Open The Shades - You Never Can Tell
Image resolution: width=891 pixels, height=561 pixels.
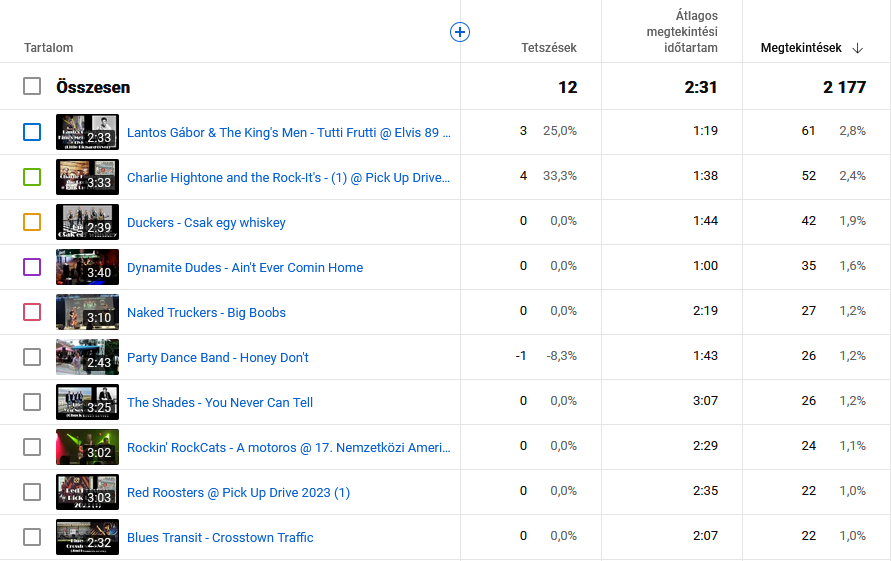tap(220, 403)
